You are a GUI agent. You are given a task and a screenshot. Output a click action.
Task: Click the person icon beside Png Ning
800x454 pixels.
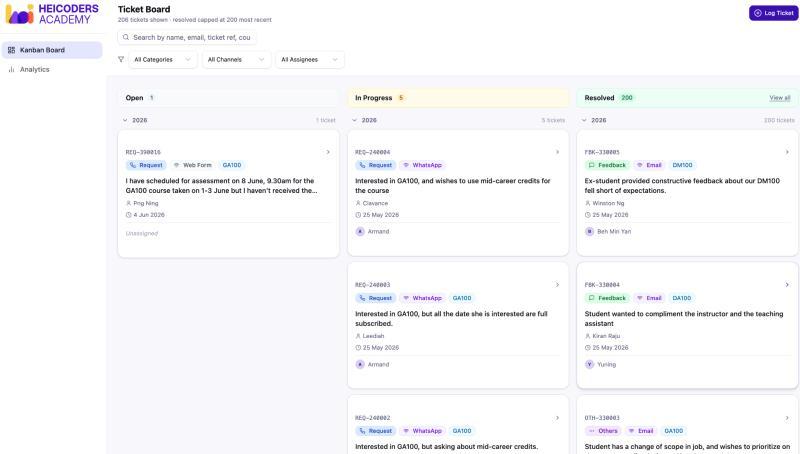129,203
